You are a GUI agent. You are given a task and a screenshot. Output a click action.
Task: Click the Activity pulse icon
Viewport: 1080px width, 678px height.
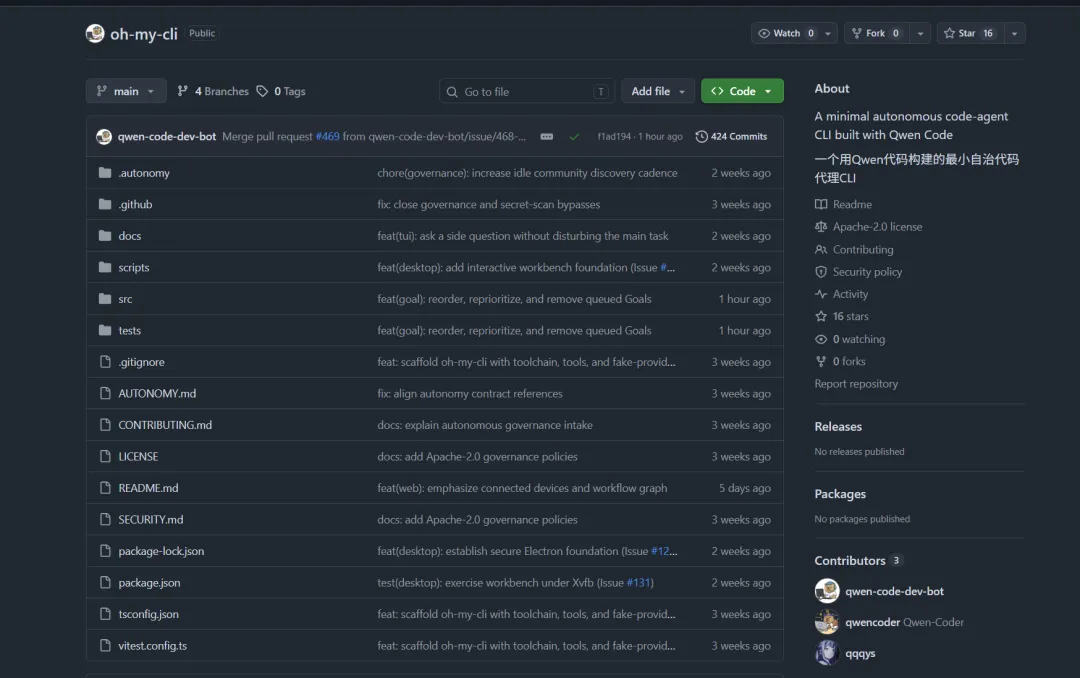click(821, 294)
